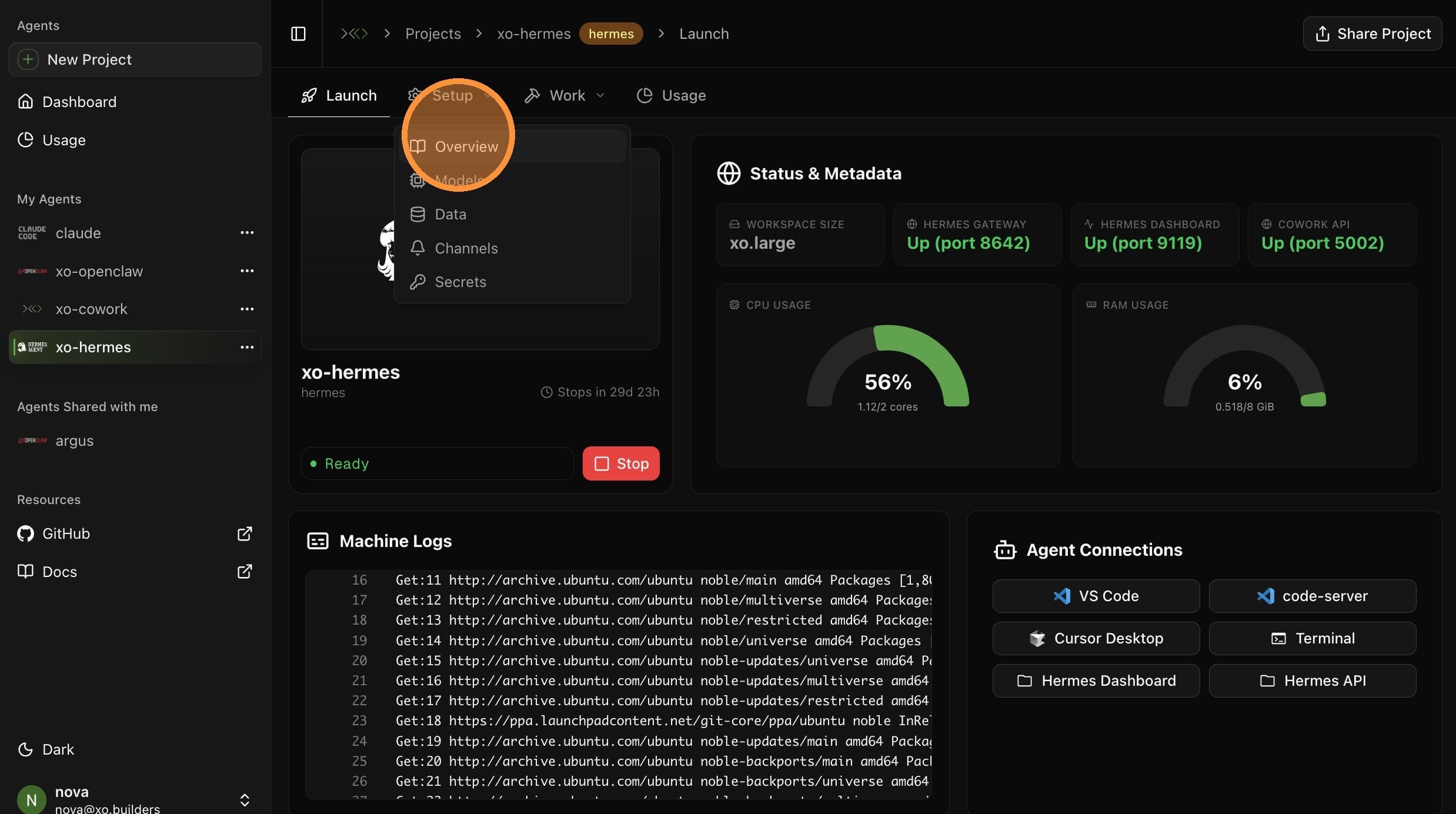
Task: Select Secrets from Setup menu
Action: tap(512, 282)
